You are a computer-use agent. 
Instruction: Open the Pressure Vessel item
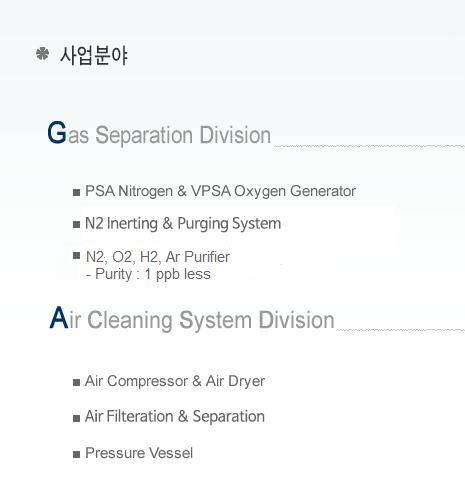pyautogui.click(x=139, y=453)
